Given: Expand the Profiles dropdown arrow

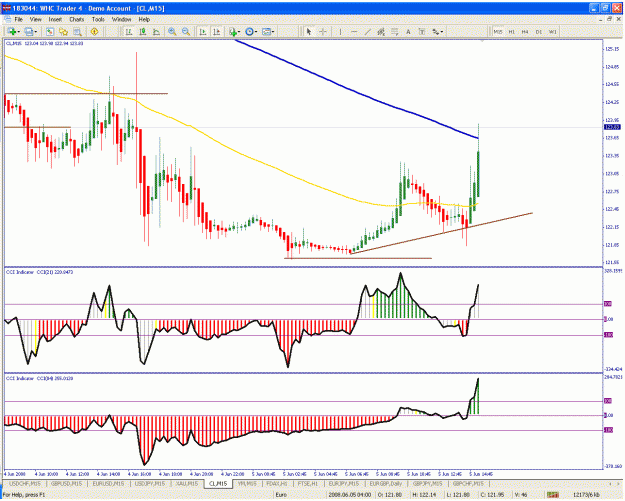Looking at the screenshot, I should pos(35,32).
